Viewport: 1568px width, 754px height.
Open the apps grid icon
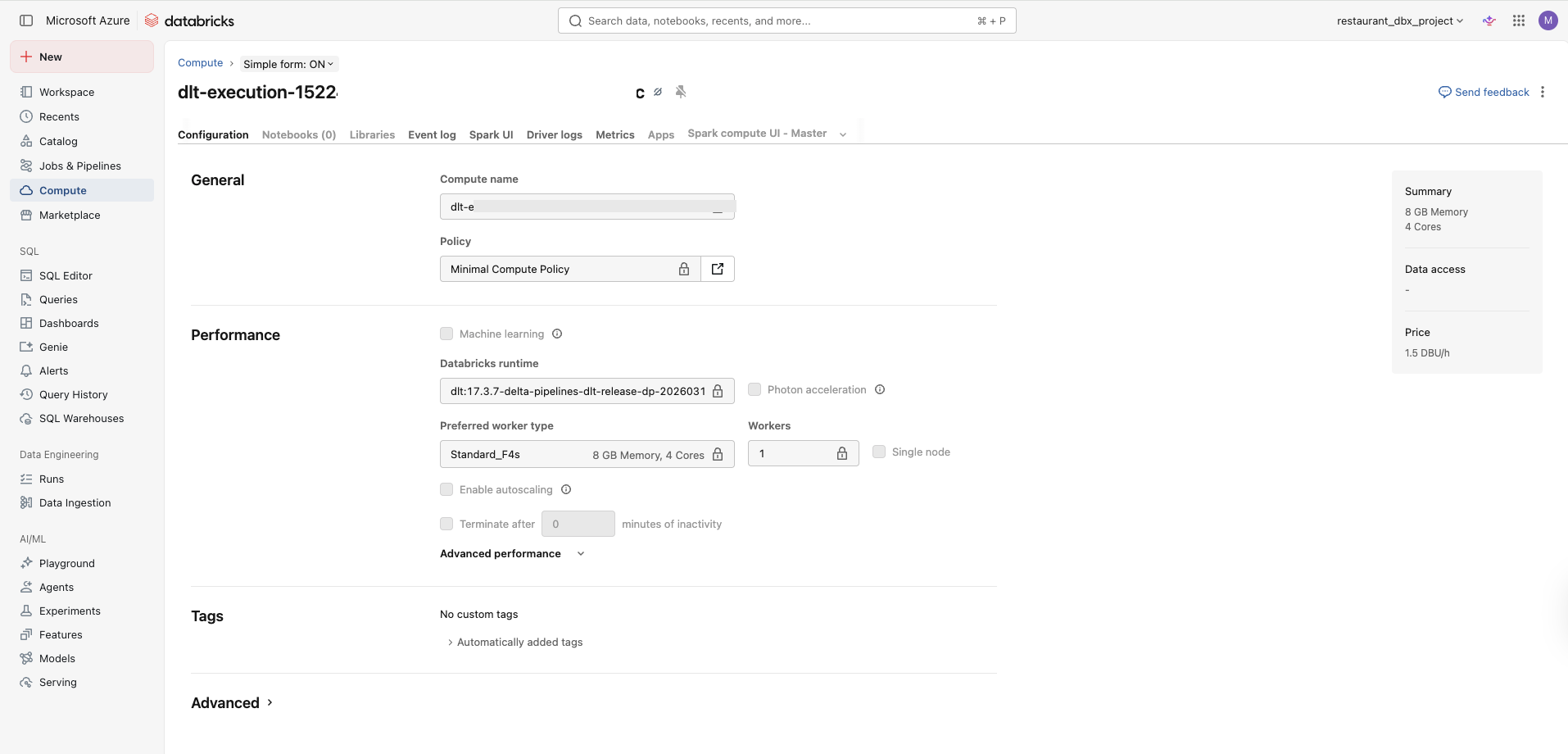[x=1519, y=20]
